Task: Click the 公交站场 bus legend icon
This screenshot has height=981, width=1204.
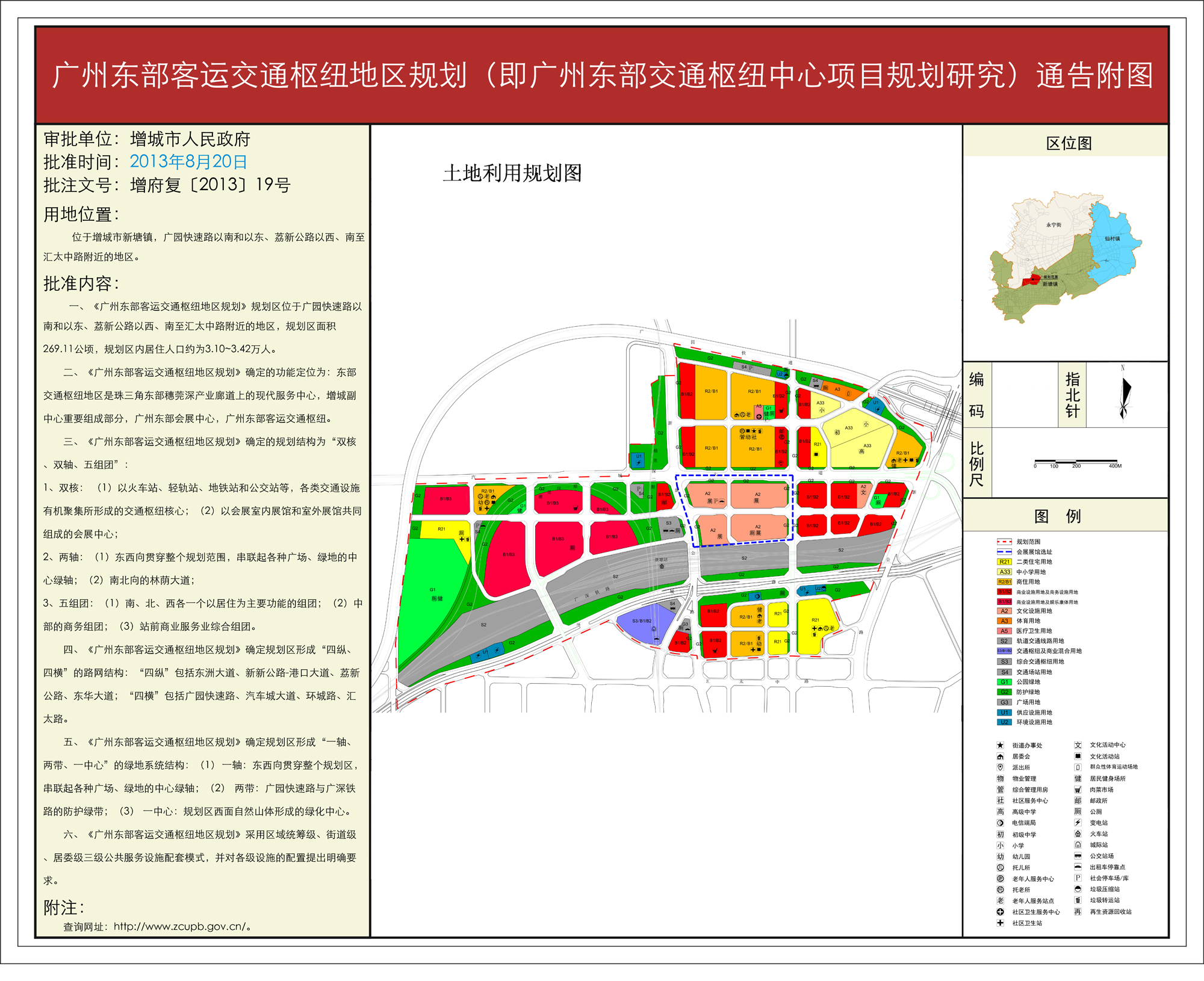Action: coord(1078,856)
